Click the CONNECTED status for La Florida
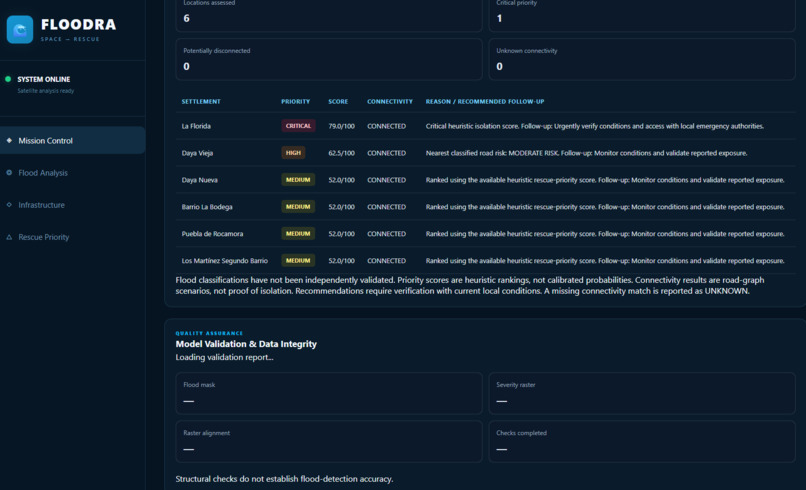This screenshot has width=806, height=490. point(387,126)
